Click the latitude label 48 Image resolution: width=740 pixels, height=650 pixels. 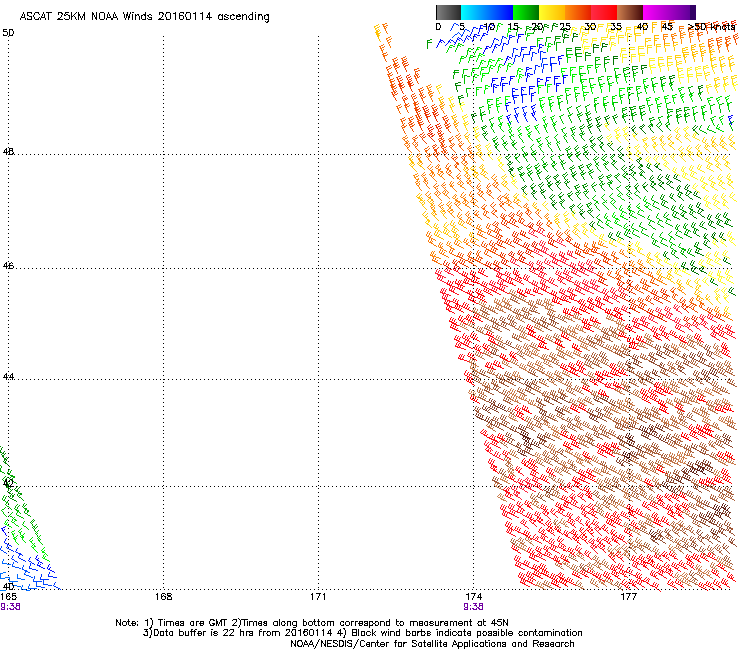pos(8,152)
